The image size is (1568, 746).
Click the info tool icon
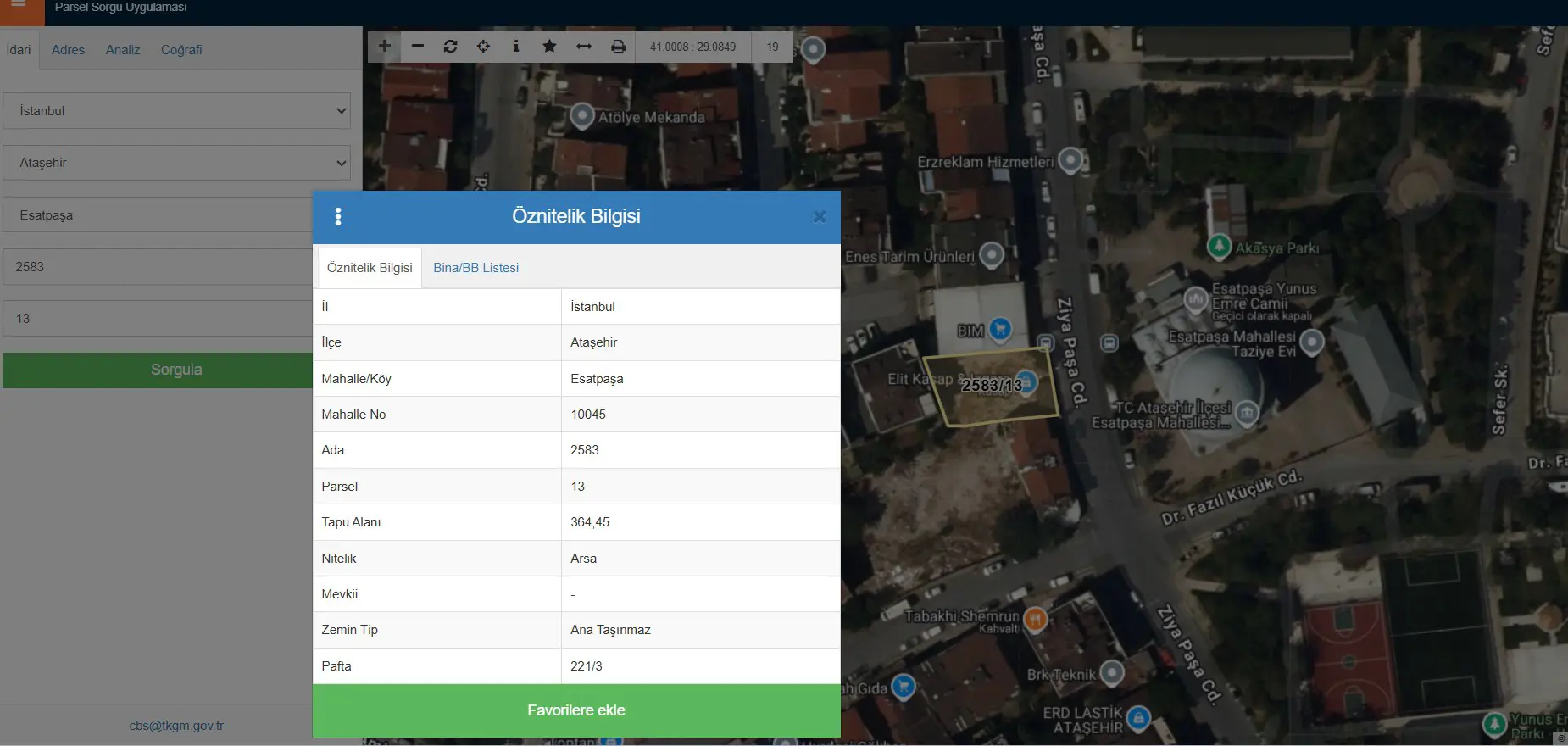point(516,47)
